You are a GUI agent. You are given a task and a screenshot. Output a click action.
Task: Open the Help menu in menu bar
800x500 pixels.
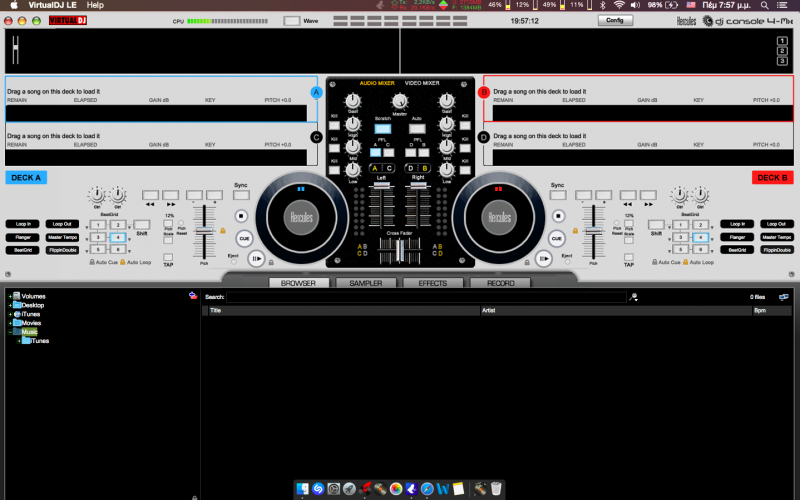(x=95, y=5)
